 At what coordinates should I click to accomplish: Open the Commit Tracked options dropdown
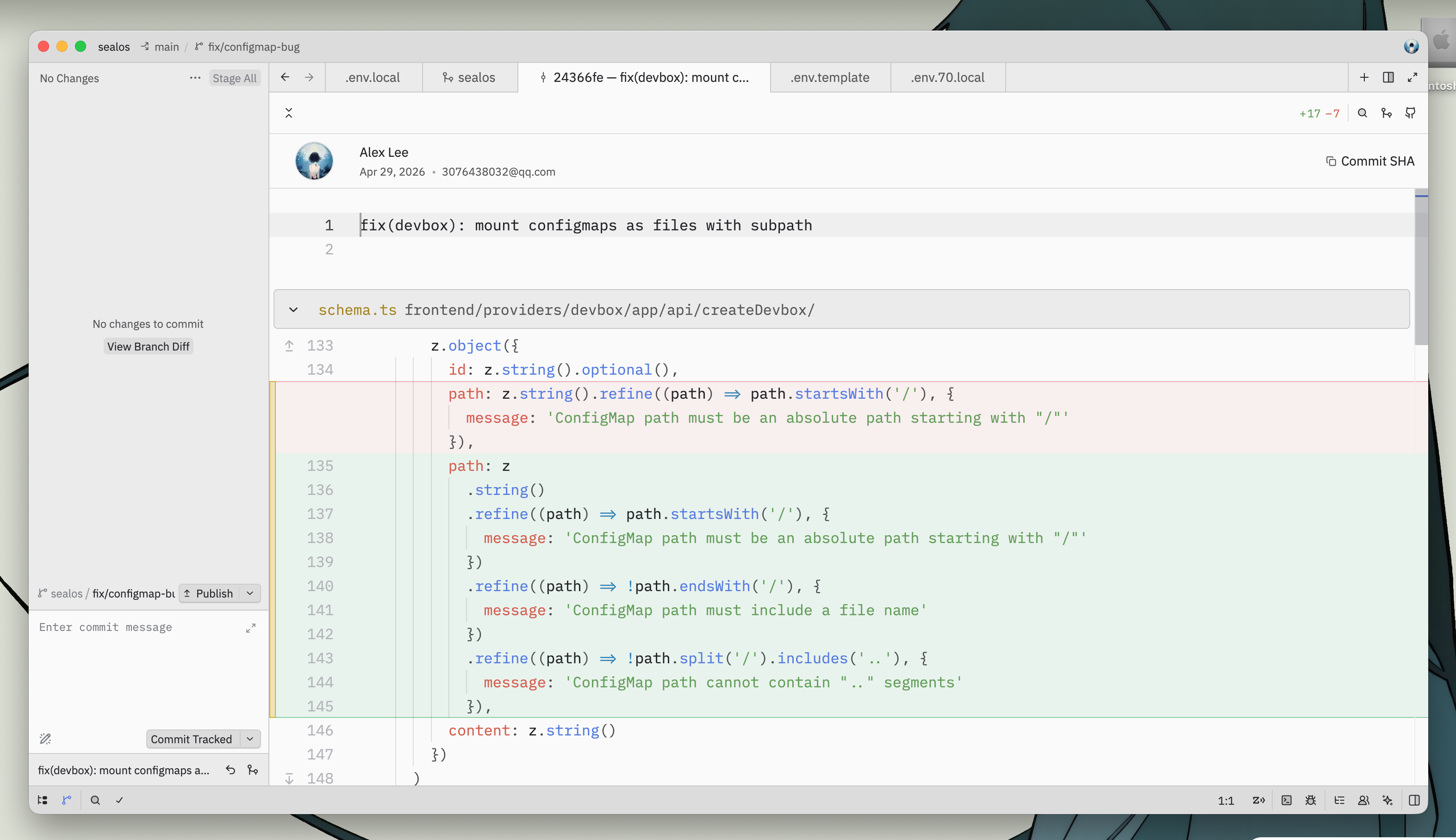point(250,739)
